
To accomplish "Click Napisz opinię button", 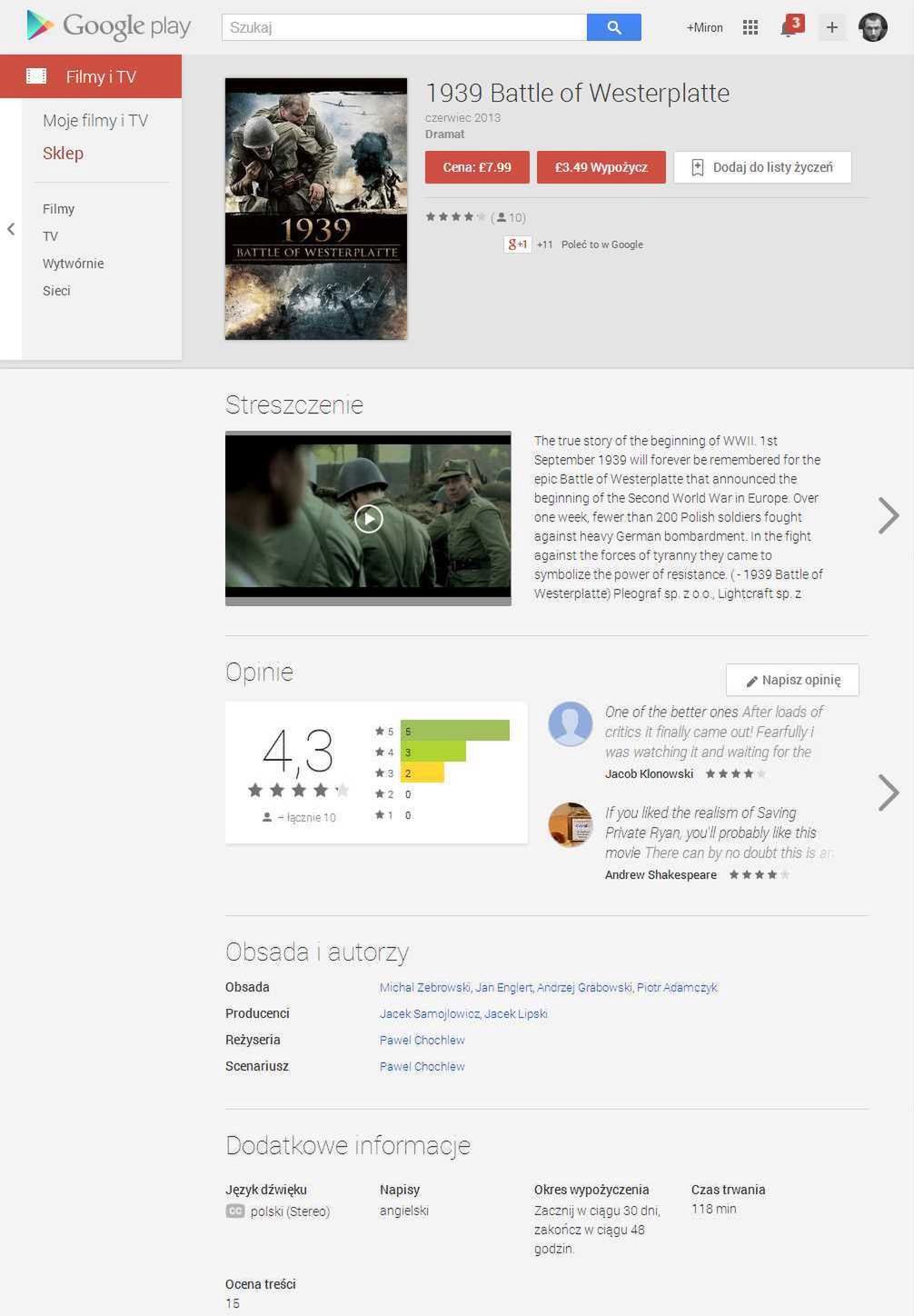I will [792, 680].
